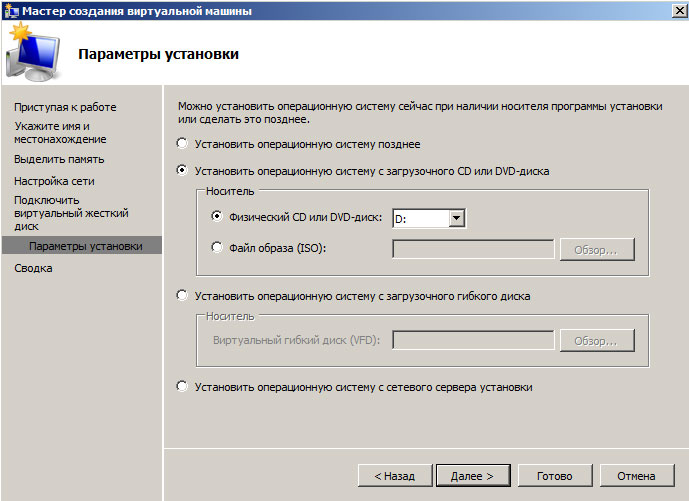Image resolution: width=689 pixels, height=501 pixels.
Task: Select 'Установить операционную систему позднее' option
Action: pyautogui.click(x=182, y=144)
